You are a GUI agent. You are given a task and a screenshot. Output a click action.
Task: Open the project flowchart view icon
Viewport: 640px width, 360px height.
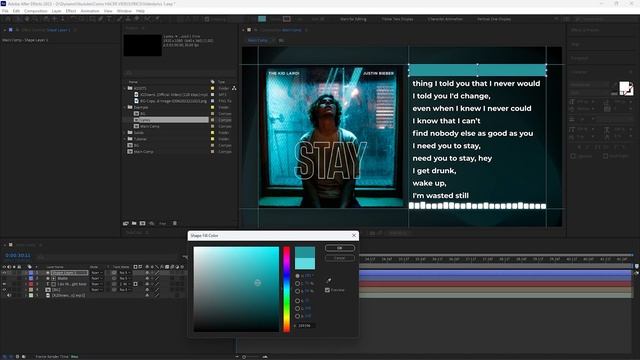click(234, 88)
